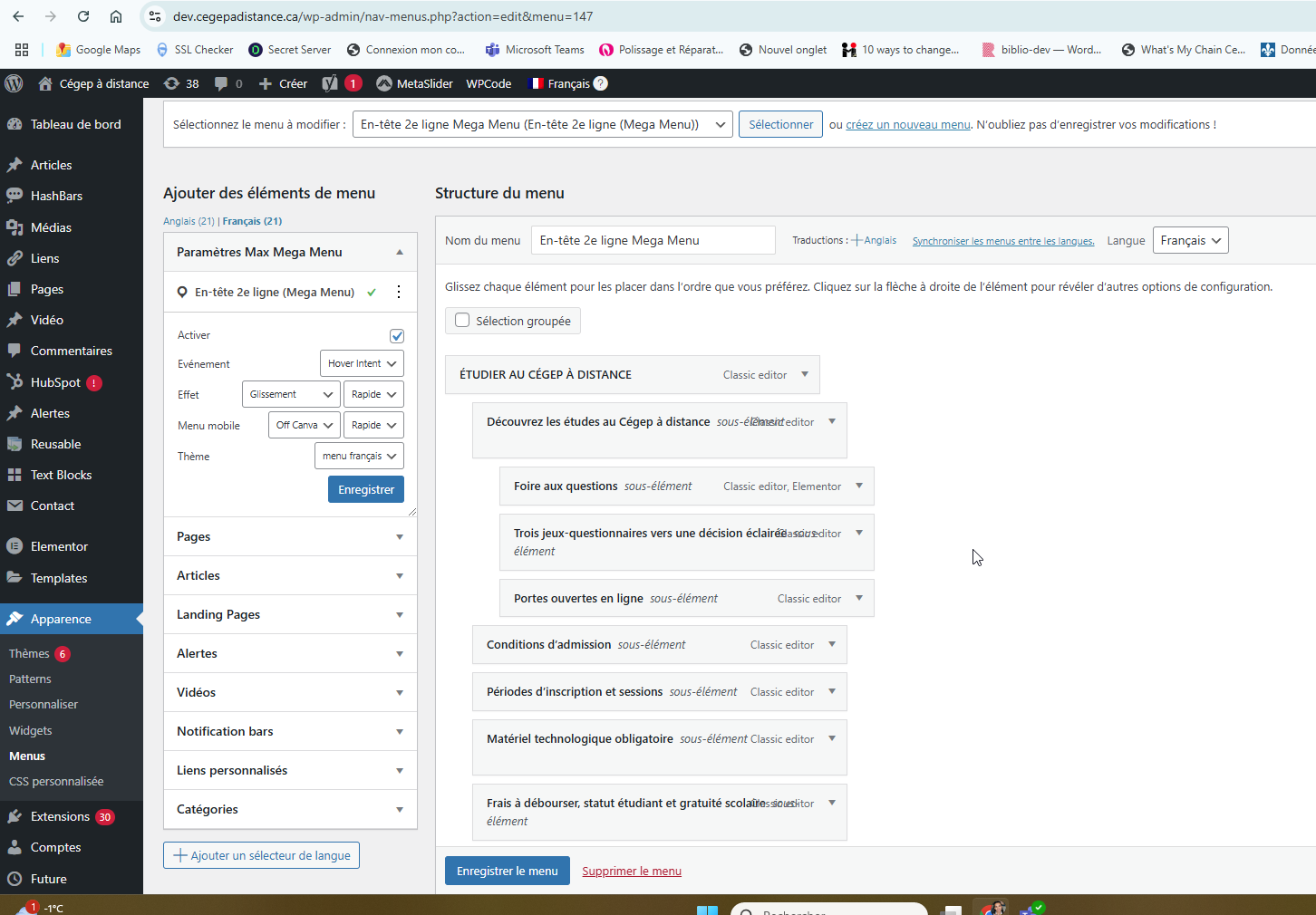Image resolution: width=1316 pixels, height=915 pixels.
Task: Select Widgets under Apparence submenu
Action: pyautogui.click(x=31, y=730)
